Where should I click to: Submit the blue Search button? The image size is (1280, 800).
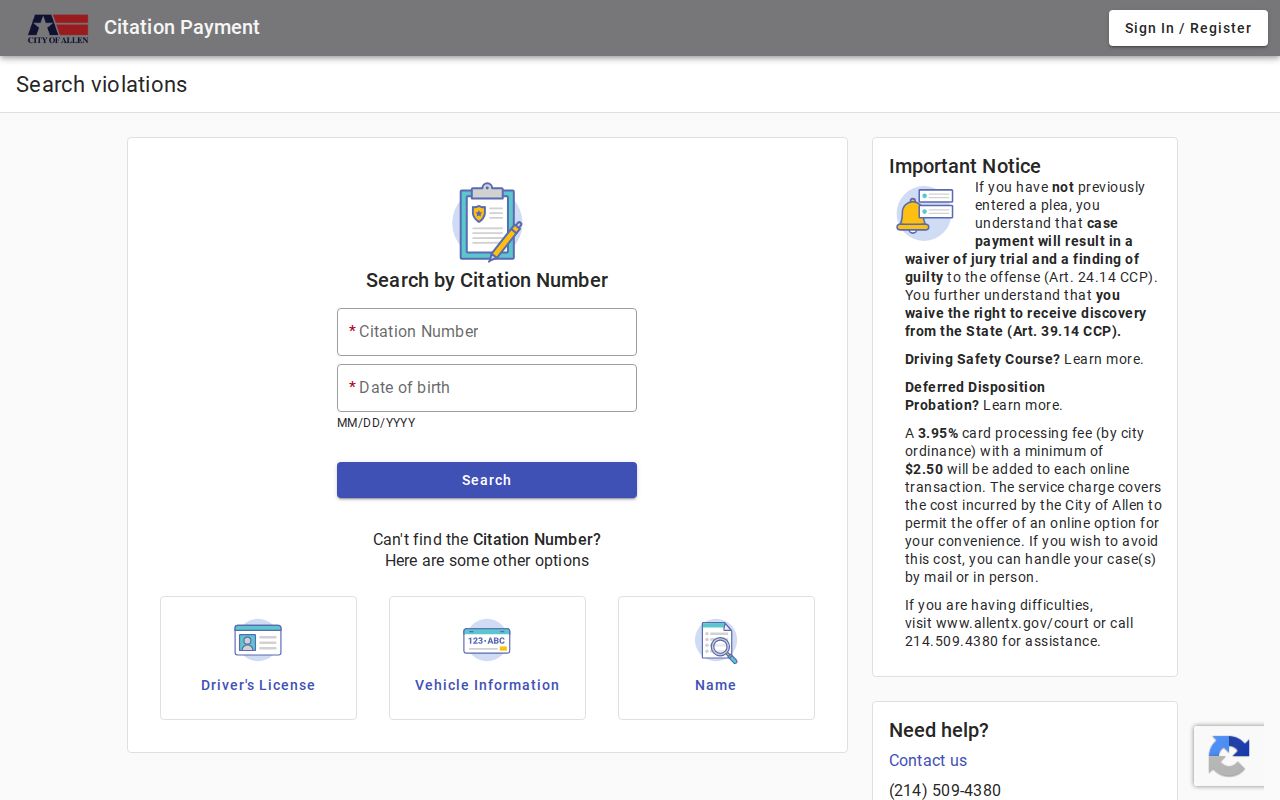[487, 480]
